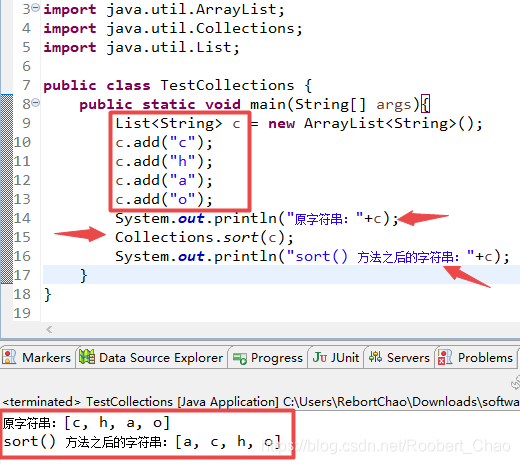Click 'List<String> c' declaration on line 9
Screen dimensions: 520x464
[x=178, y=124]
